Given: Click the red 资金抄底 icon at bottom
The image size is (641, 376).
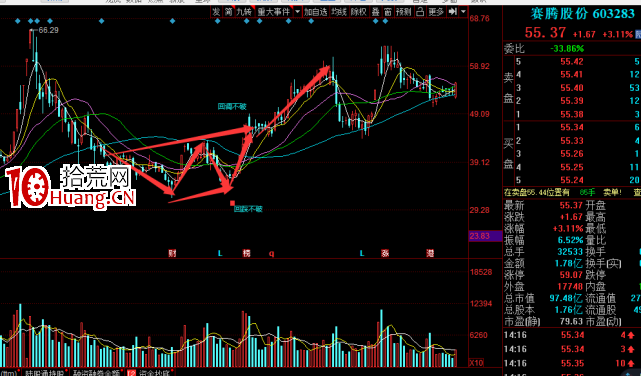Looking at the screenshot, I should (132, 373).
